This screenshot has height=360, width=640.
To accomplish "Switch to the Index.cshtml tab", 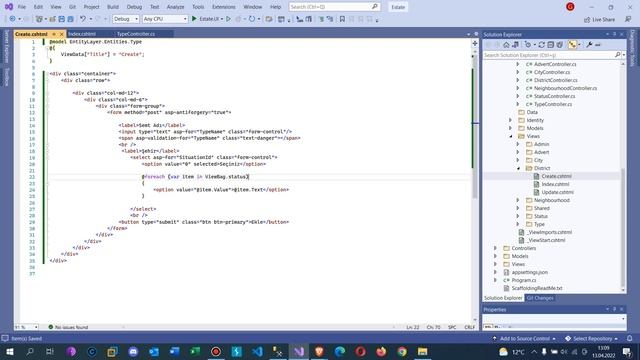I will point(82,34).
